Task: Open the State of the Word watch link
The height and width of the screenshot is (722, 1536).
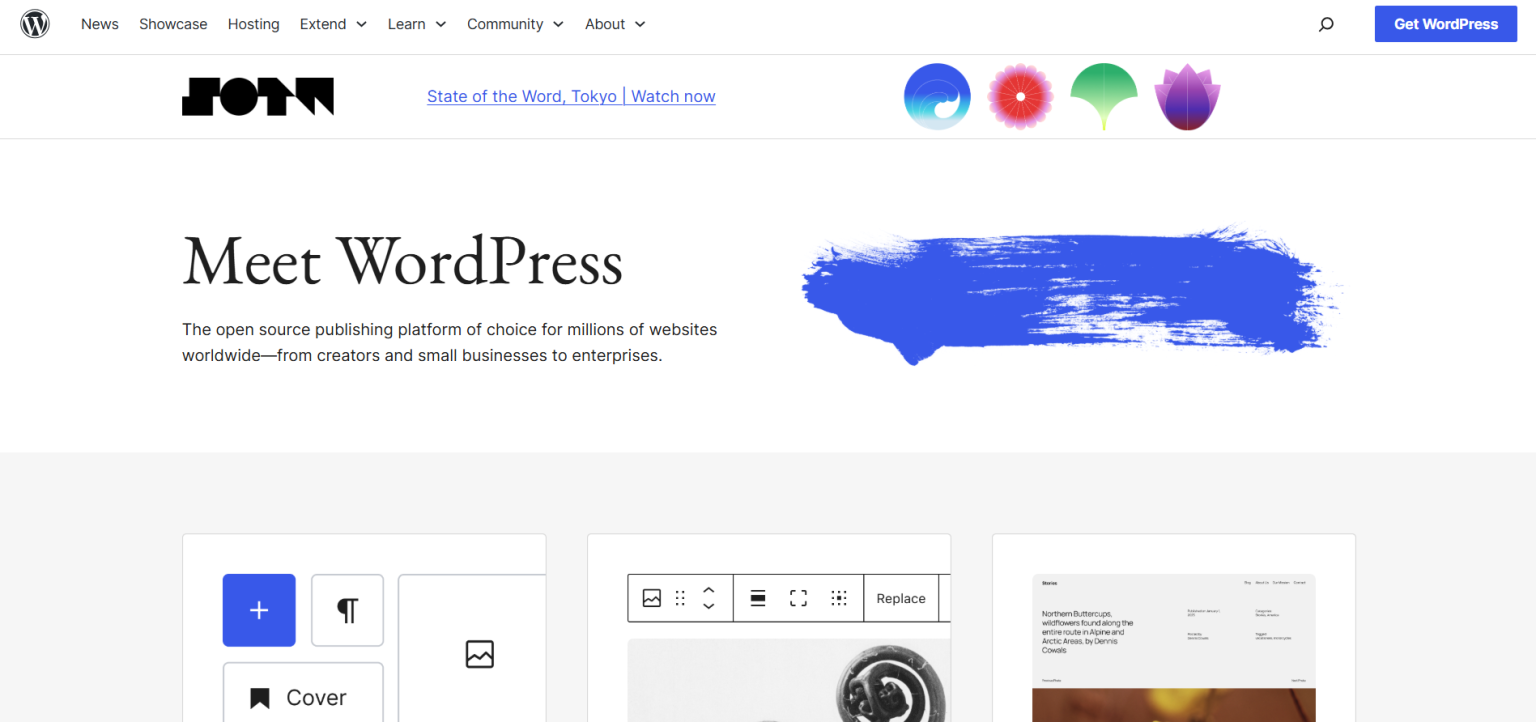Action: pyautogui.click(x=571, y=96)
